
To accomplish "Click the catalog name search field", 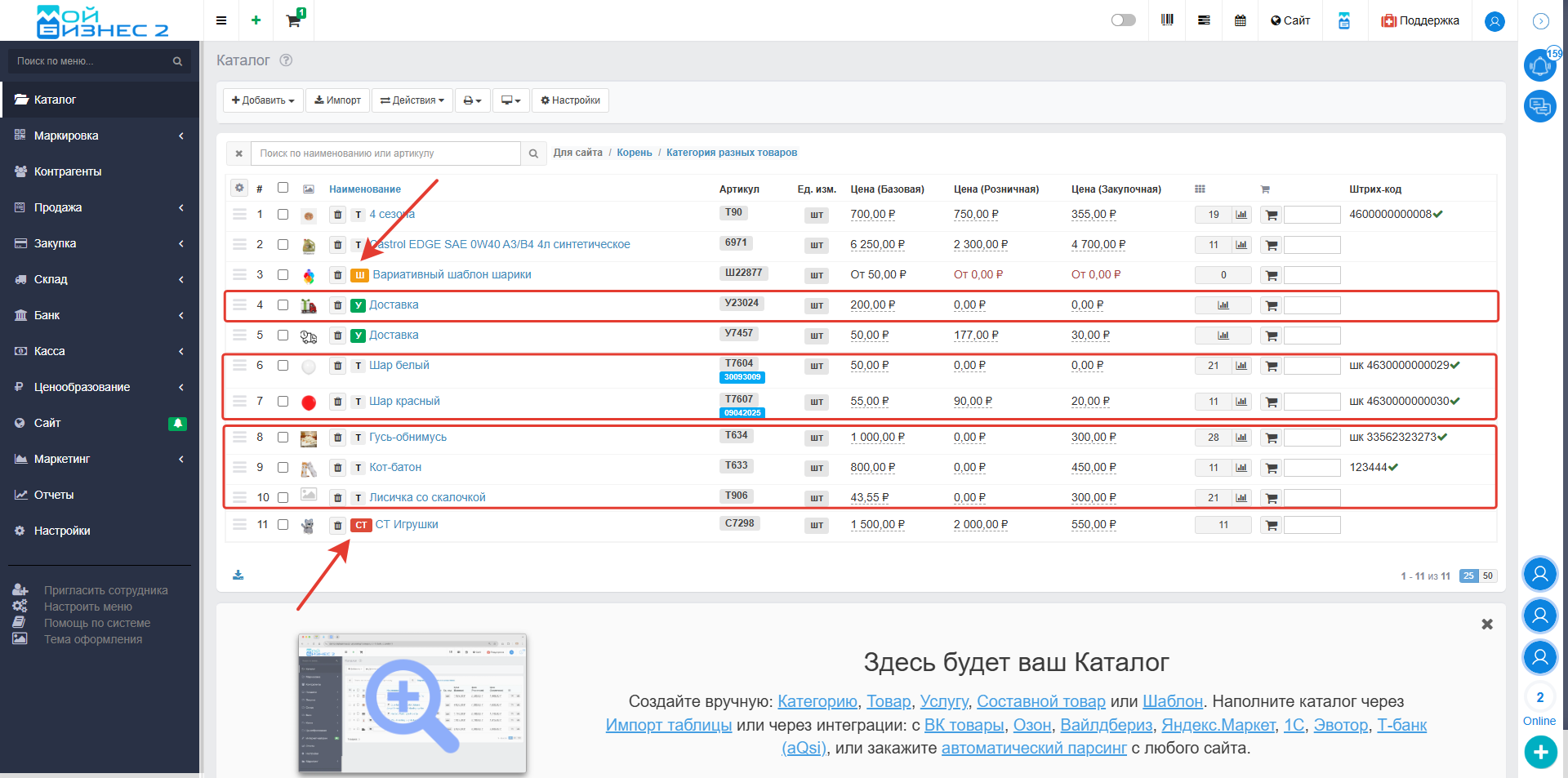I will (x=387, y=153).
